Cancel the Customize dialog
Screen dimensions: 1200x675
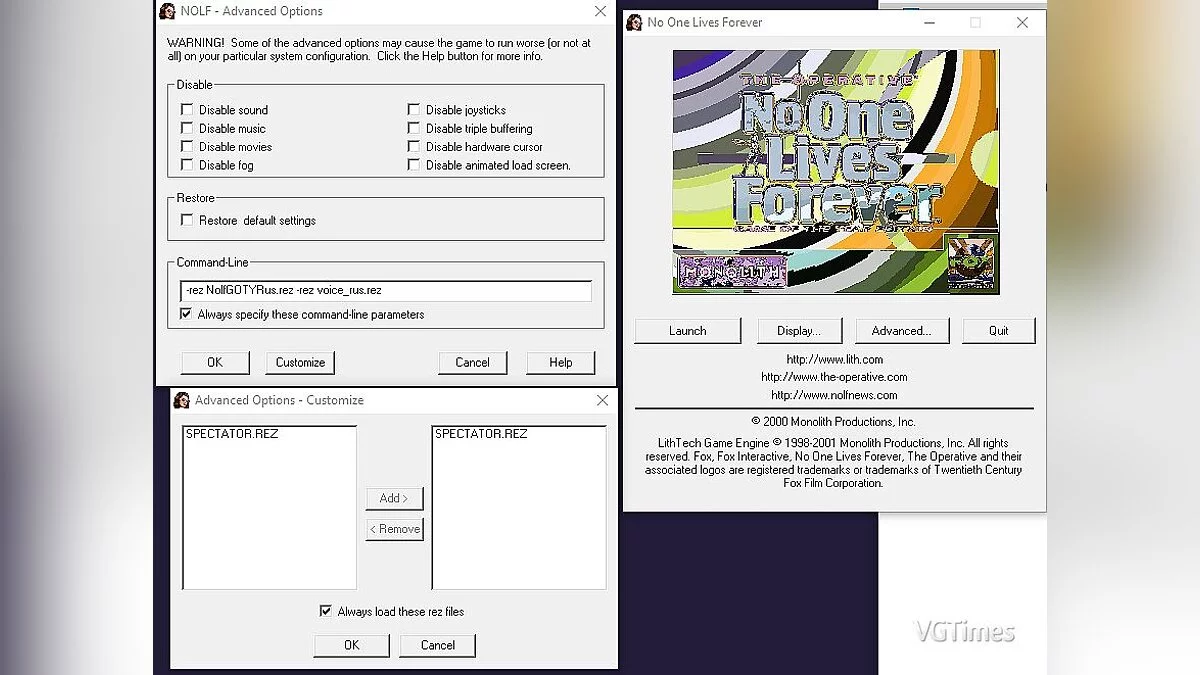click(x=437, y=645)
